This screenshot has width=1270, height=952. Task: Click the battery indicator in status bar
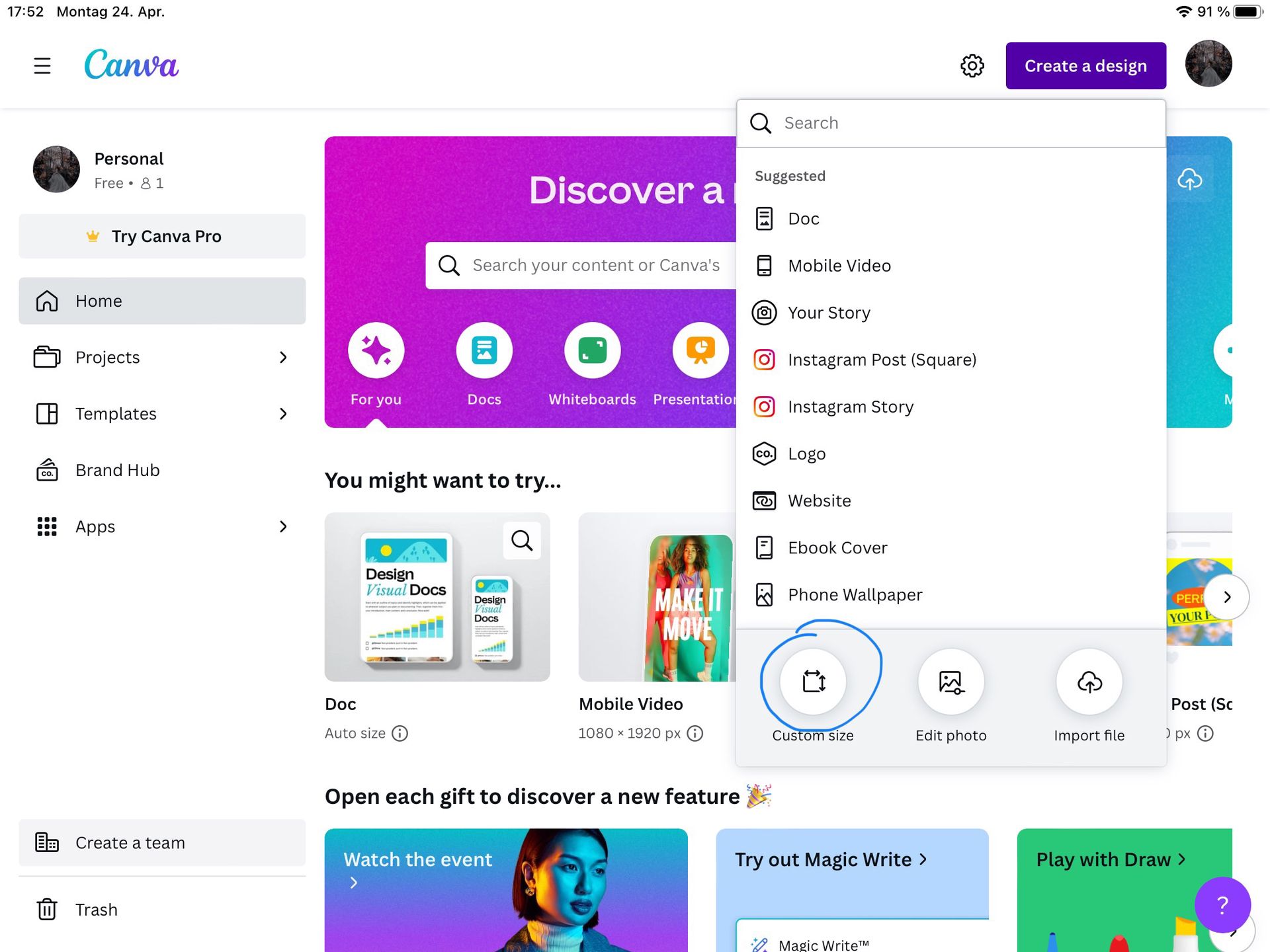click(1248, 12)
